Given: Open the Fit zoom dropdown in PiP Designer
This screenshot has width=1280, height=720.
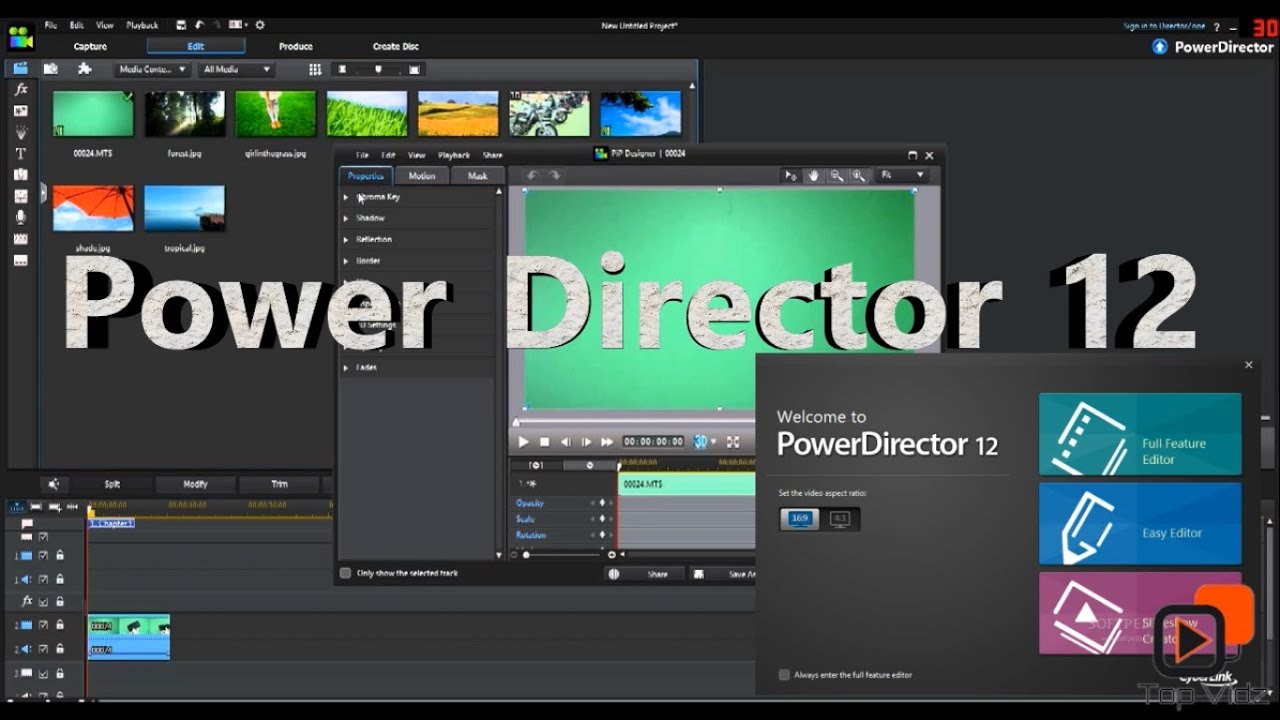Looking at the screenshot, I should coord(901,175).
